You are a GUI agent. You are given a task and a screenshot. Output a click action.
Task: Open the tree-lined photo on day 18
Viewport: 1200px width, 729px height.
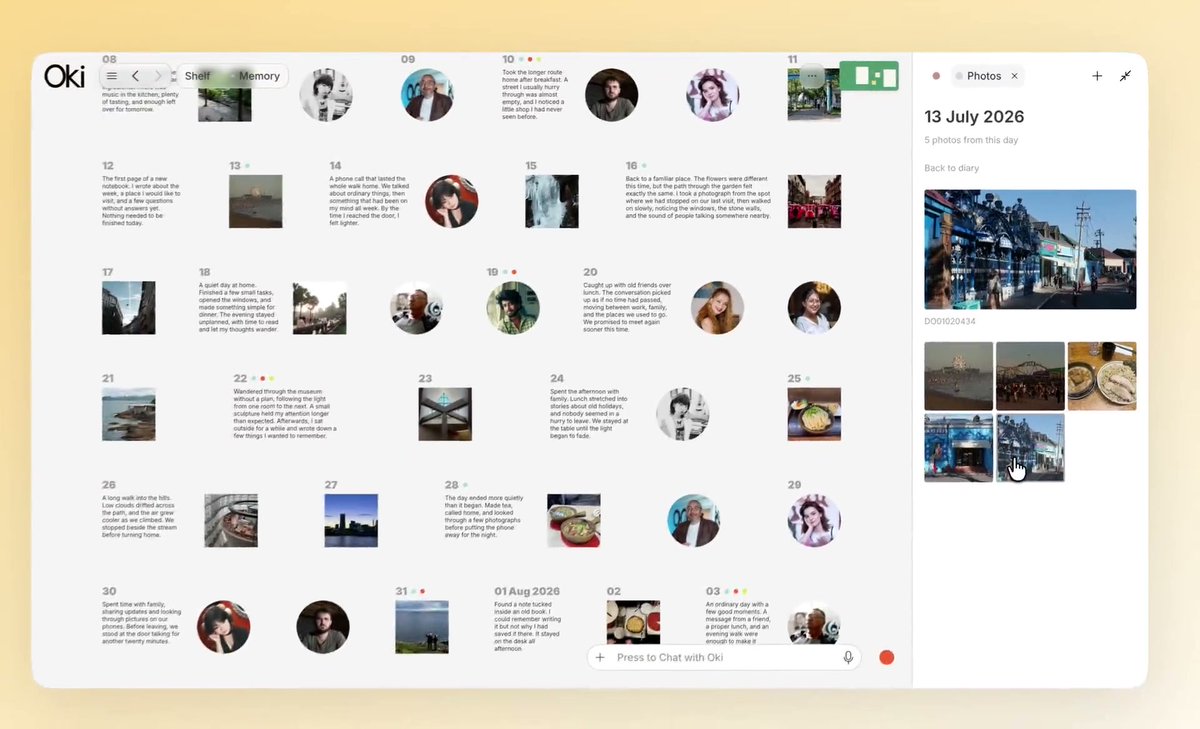(319, 308)
